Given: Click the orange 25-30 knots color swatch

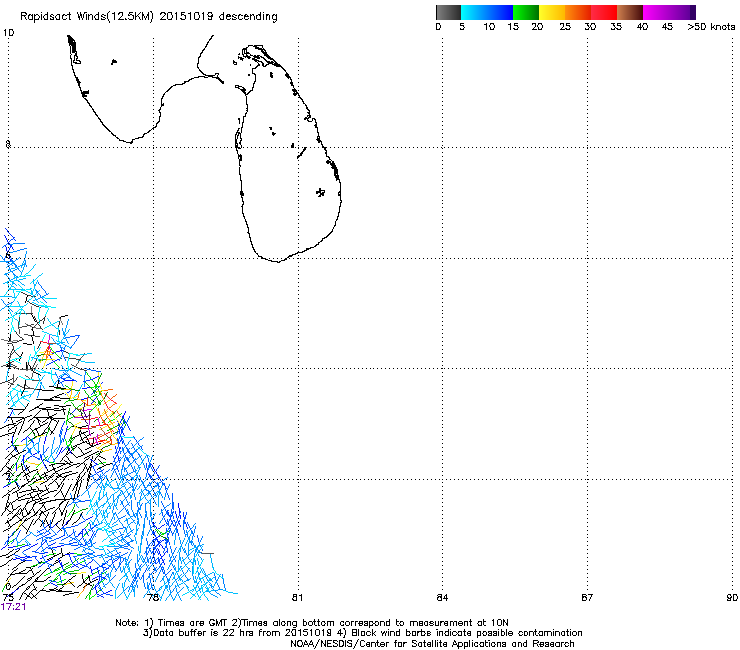Looking at the screenshot, I should click(x=577, y=12).
